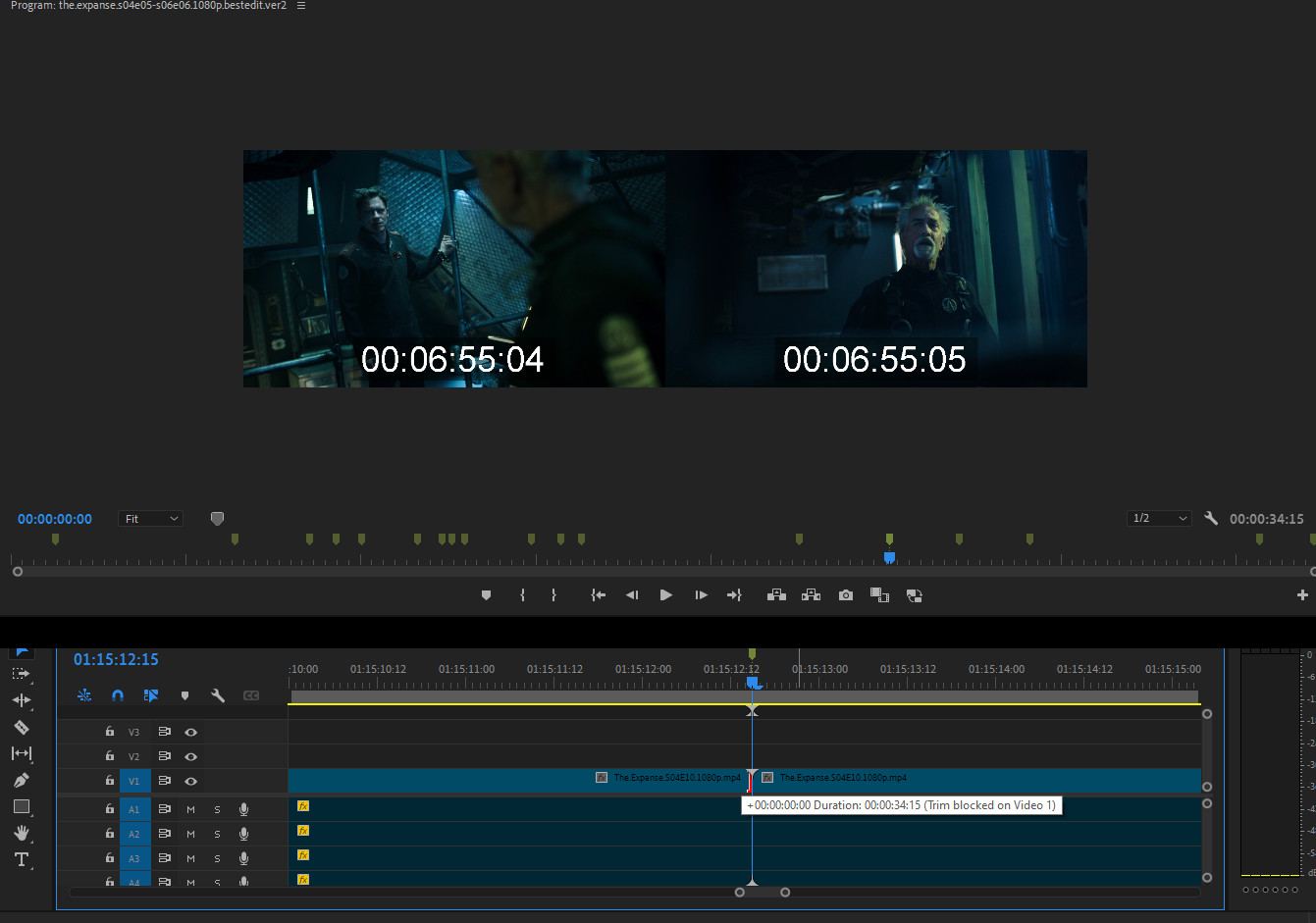1316x923 pixels.
Task: Activate the Type tool
Action: [x=22, y=859]
